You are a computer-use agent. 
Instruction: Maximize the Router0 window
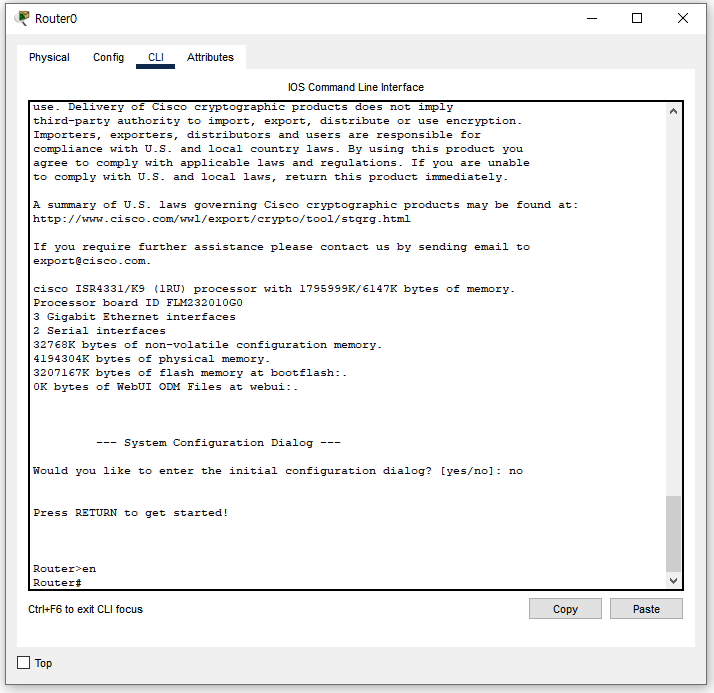tap(637, 18)
